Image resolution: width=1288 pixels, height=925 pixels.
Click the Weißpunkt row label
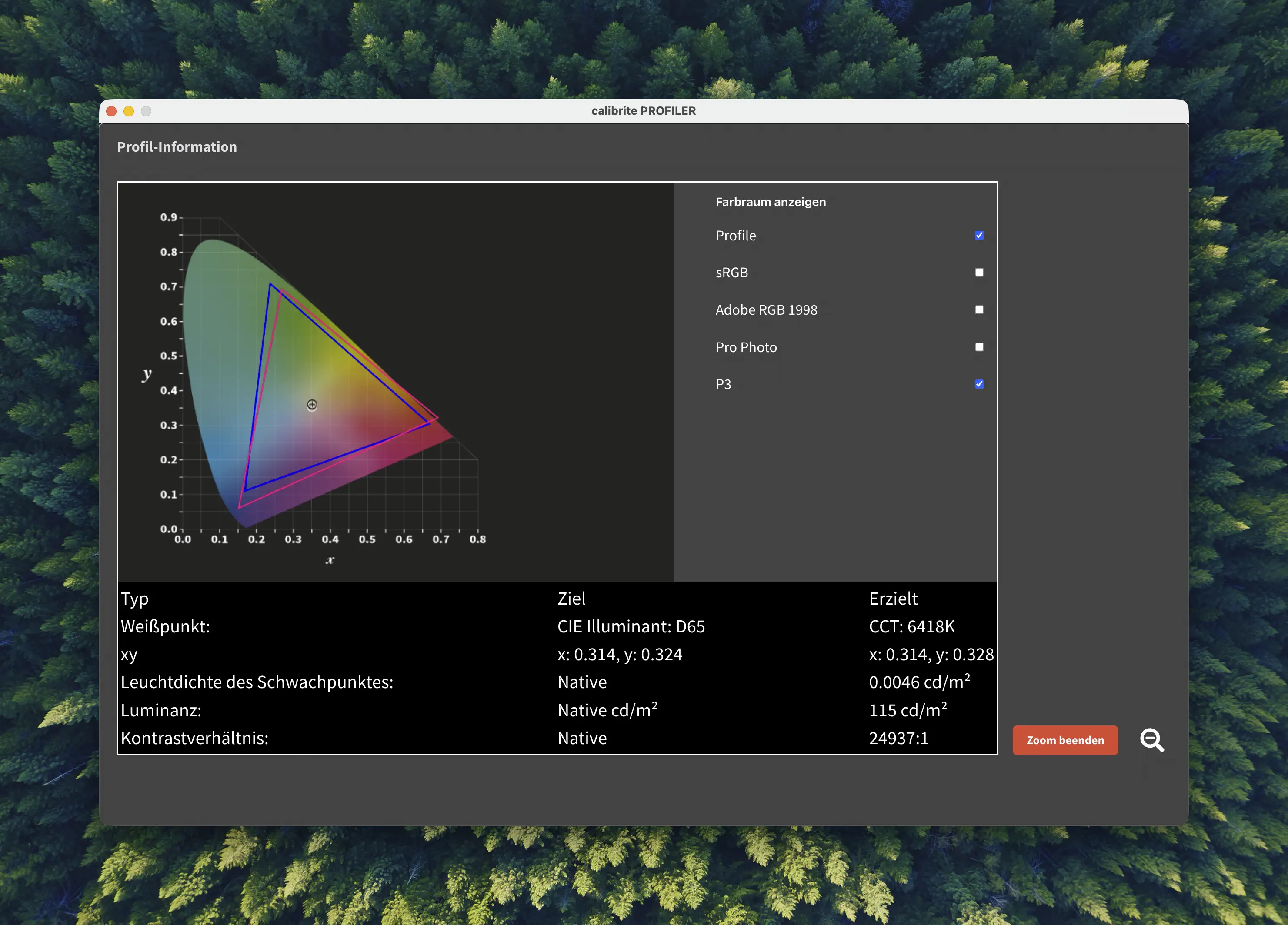[x=165, y=627]
